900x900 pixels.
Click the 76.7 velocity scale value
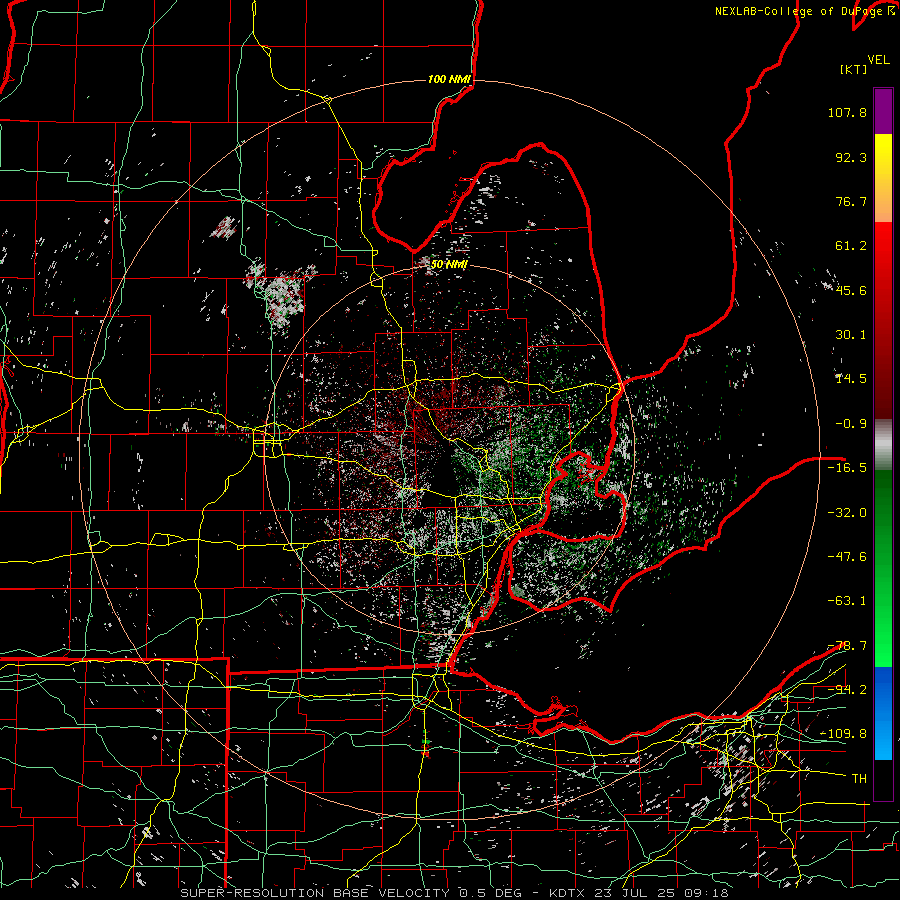(851, 201)
